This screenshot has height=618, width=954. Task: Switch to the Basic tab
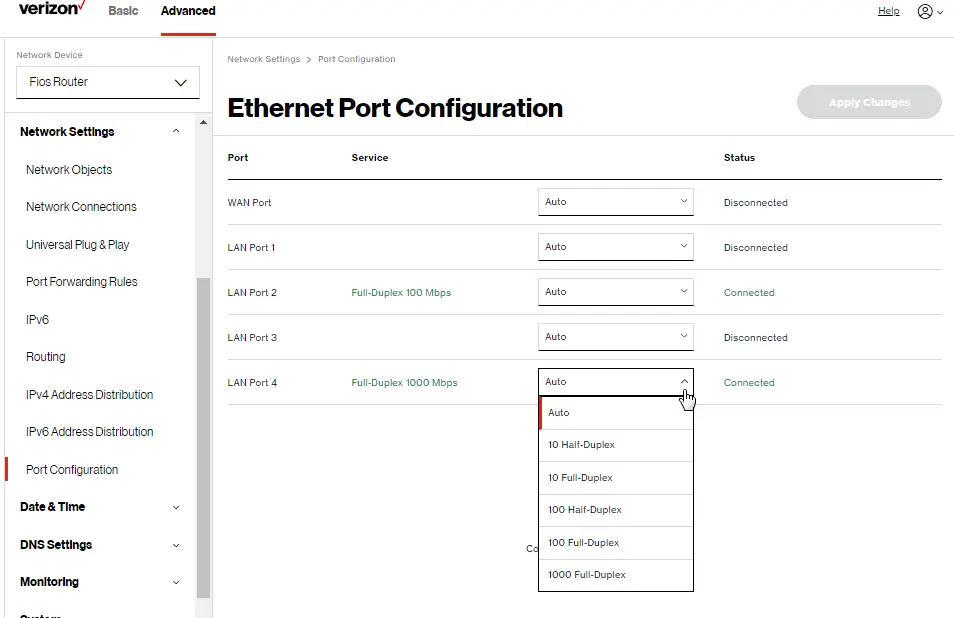[123, 11]
